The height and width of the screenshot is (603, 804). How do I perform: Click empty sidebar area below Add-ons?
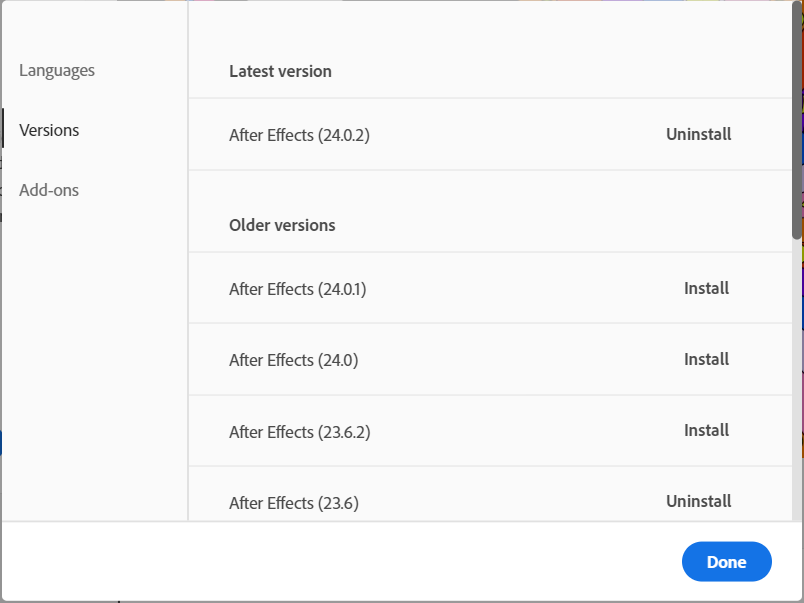[94, 360]
